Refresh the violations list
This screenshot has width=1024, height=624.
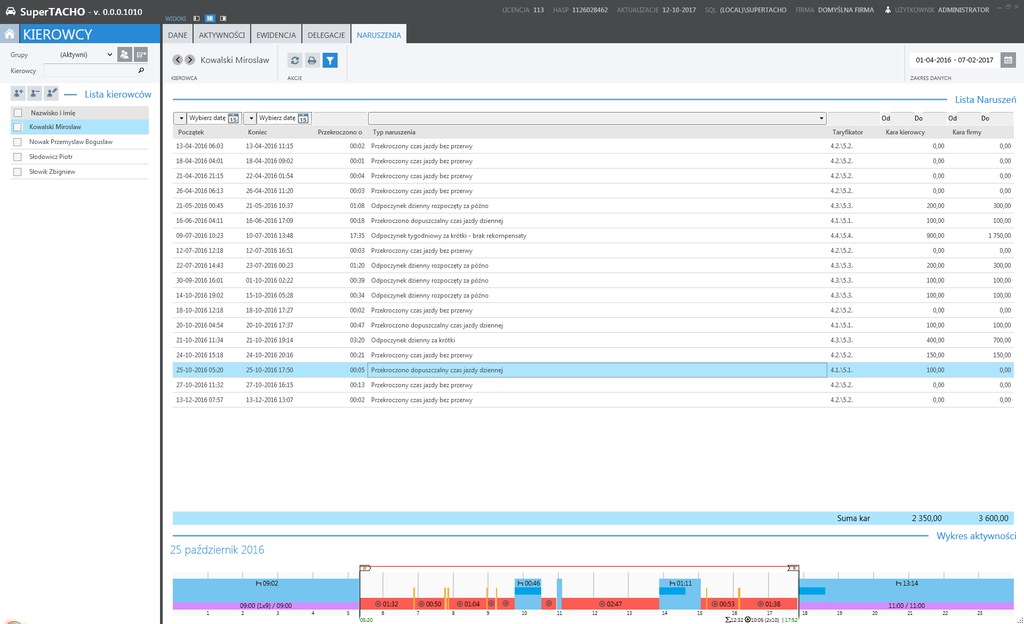point(295,61)
